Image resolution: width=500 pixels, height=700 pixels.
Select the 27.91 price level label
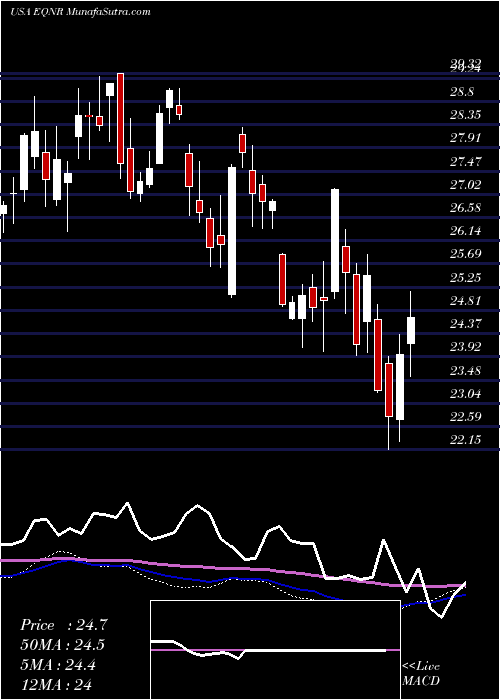click(465, 138)
